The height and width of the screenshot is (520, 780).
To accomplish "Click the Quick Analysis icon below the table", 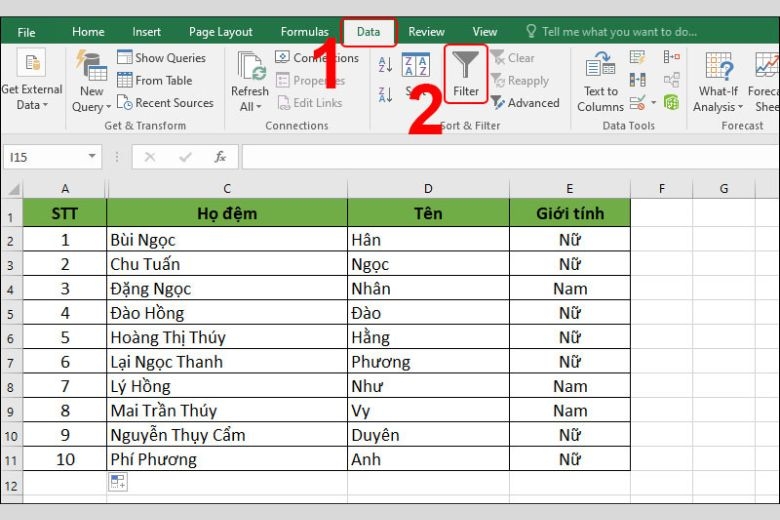I will pos(118,482).
